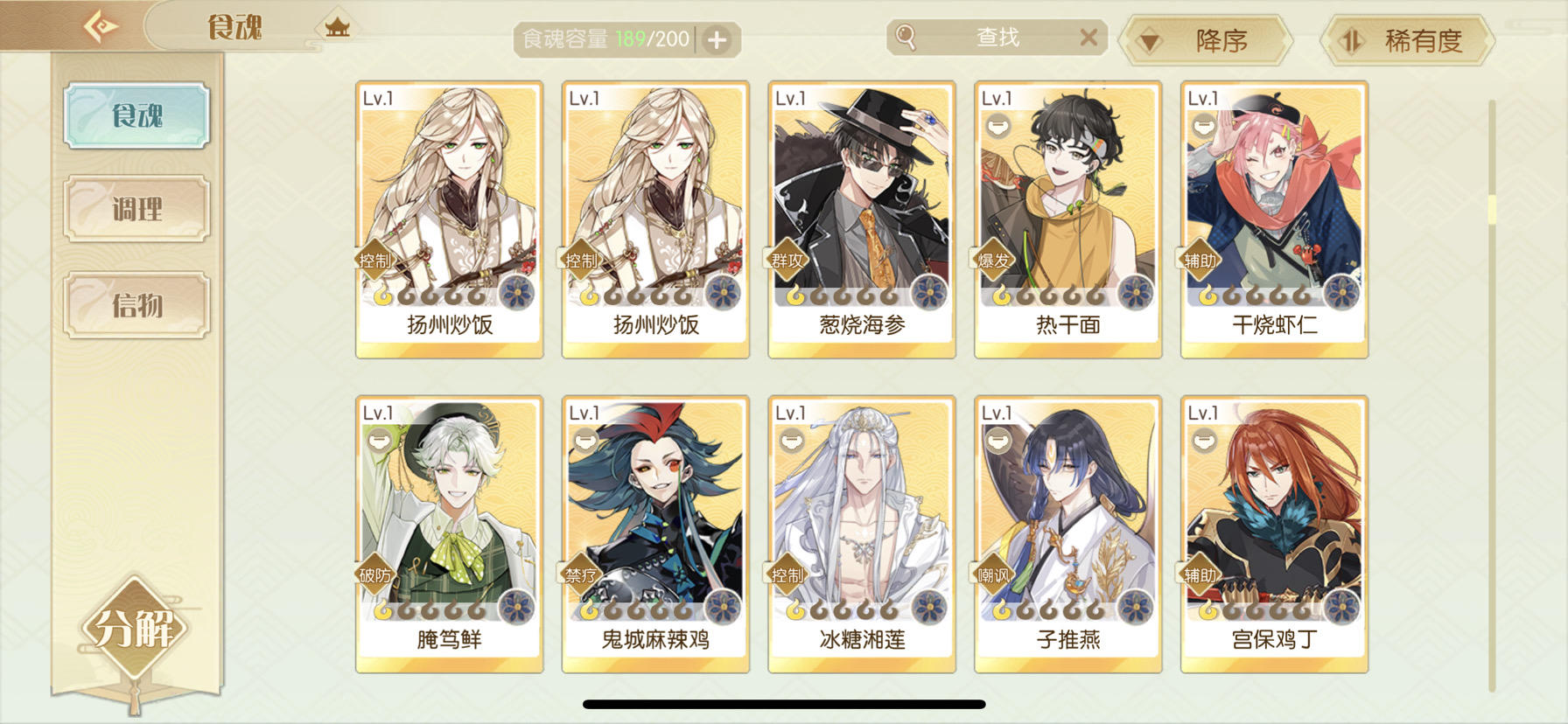This screenshot has height=724, width=1568.
Task: Switch to the 调理 tab
Action: [x=136, y=209]
